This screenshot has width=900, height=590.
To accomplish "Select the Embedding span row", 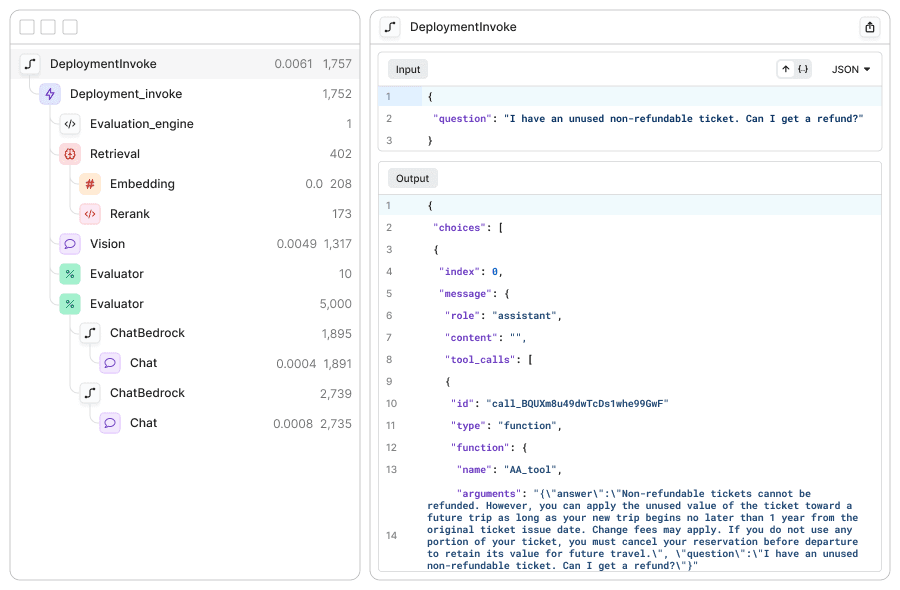I will click(x=185, y=184).
